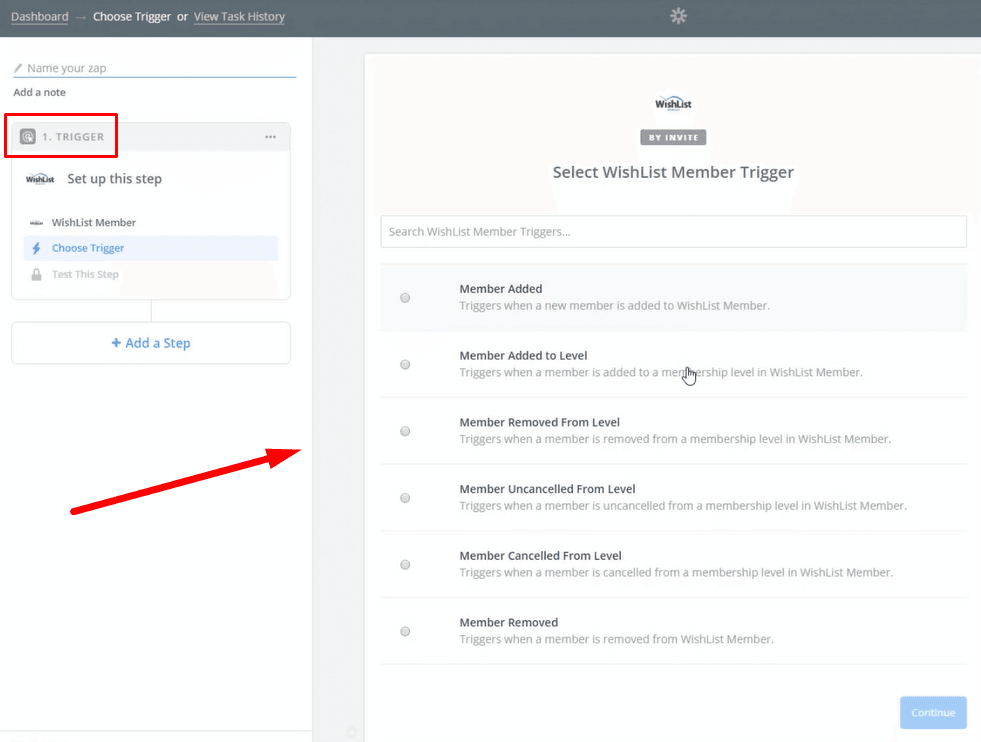The height and width of the screenshot is (742, 981).
Task: Click the BY INVITE badge
Action: (x=673, y=138)
